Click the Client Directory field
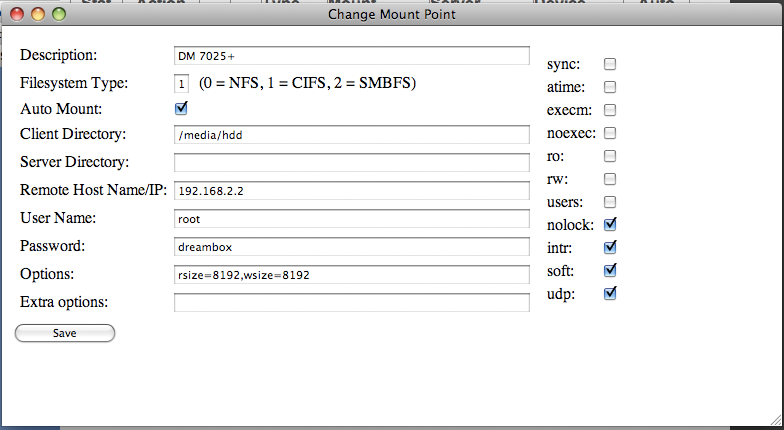This screenshot has height=430, width=784. (351, 135)
